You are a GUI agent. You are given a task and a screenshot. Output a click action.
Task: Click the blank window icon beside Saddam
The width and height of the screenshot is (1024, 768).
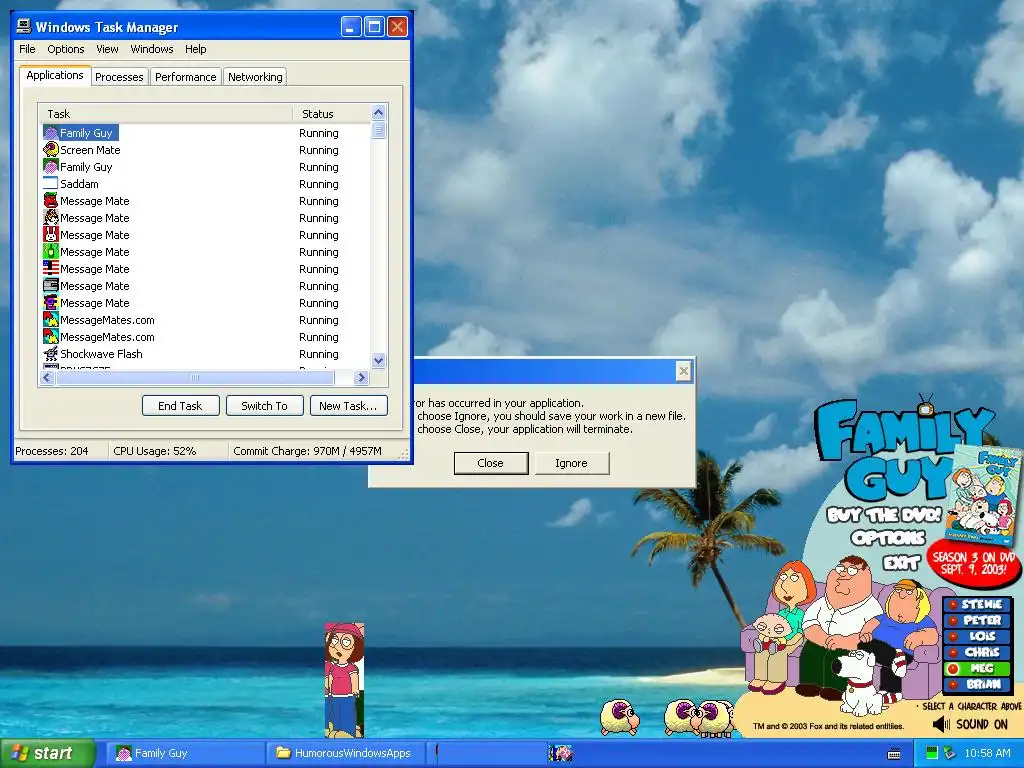51,184
